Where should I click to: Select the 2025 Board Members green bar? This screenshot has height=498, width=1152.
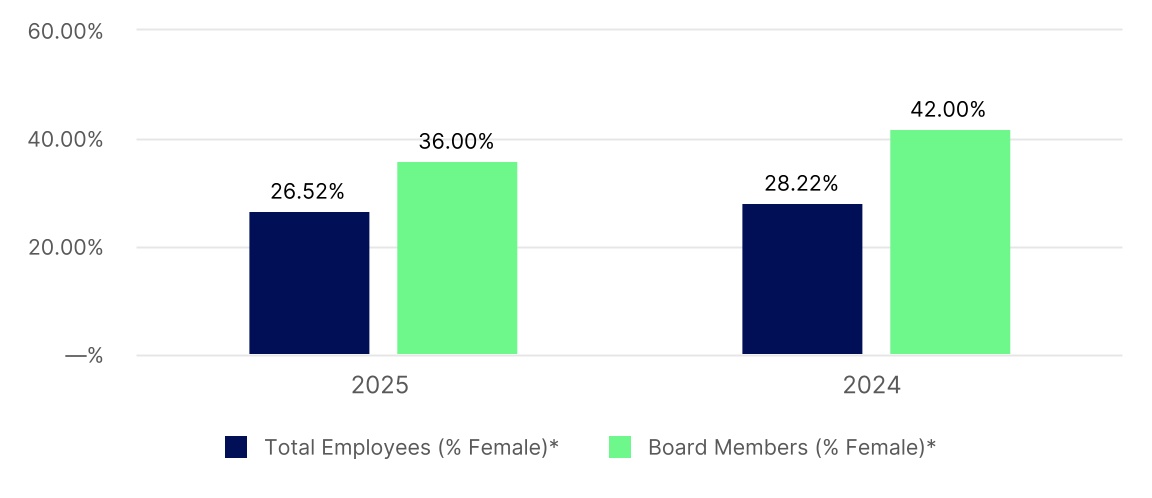point(457,258)
